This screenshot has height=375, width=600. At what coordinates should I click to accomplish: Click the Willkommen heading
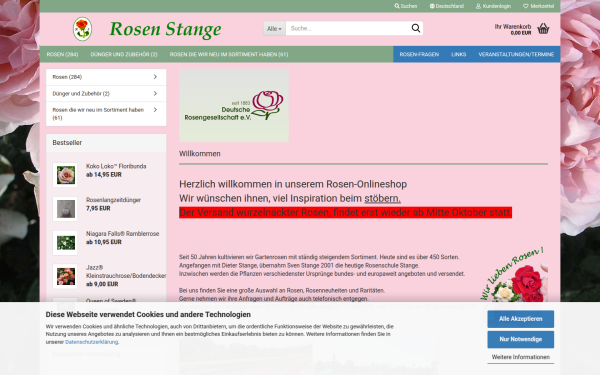(x=200, y=153)
